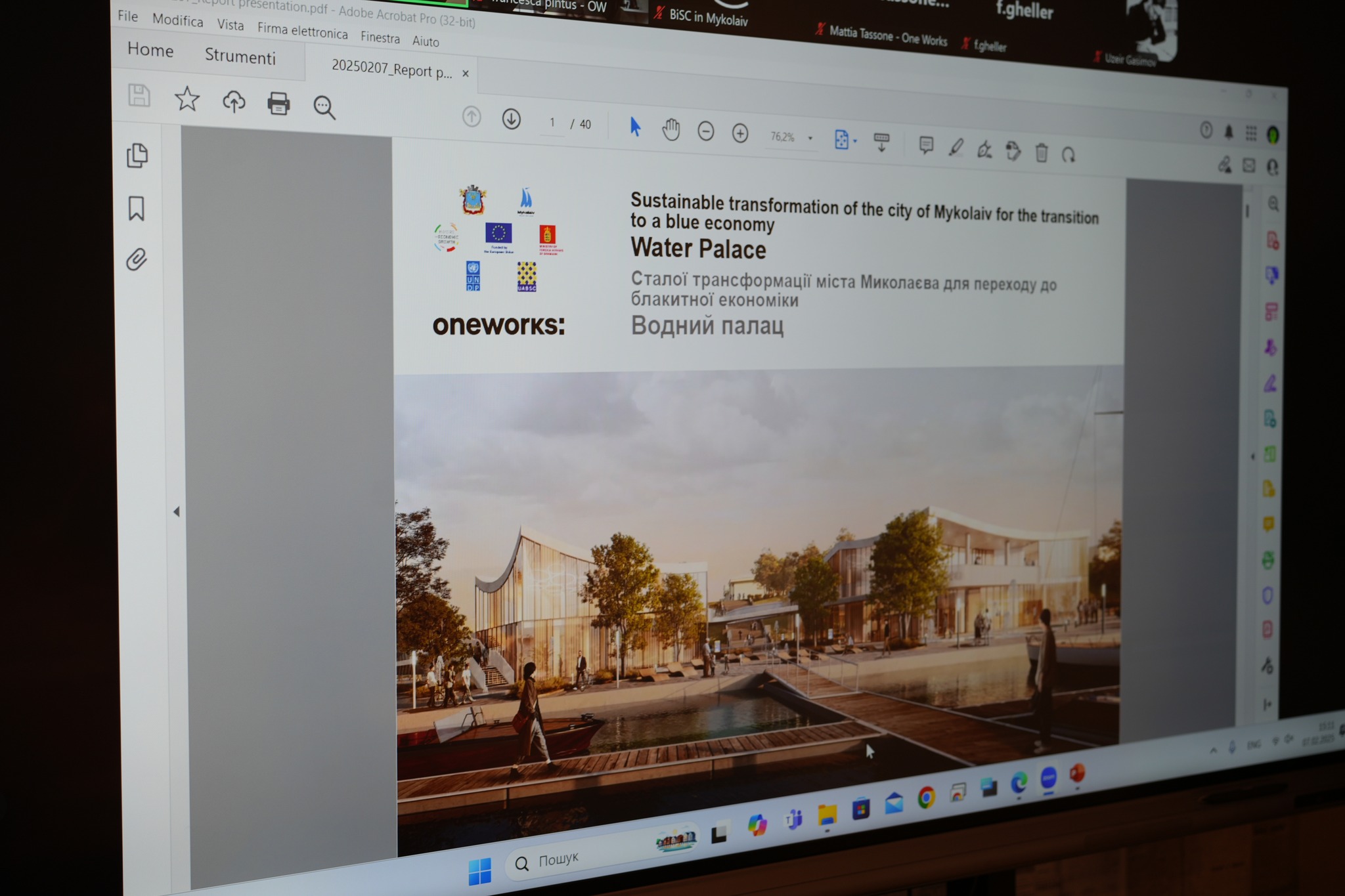The image size is (1345, 896).
Task: Click the page number input field
Action: click(552, 123)
